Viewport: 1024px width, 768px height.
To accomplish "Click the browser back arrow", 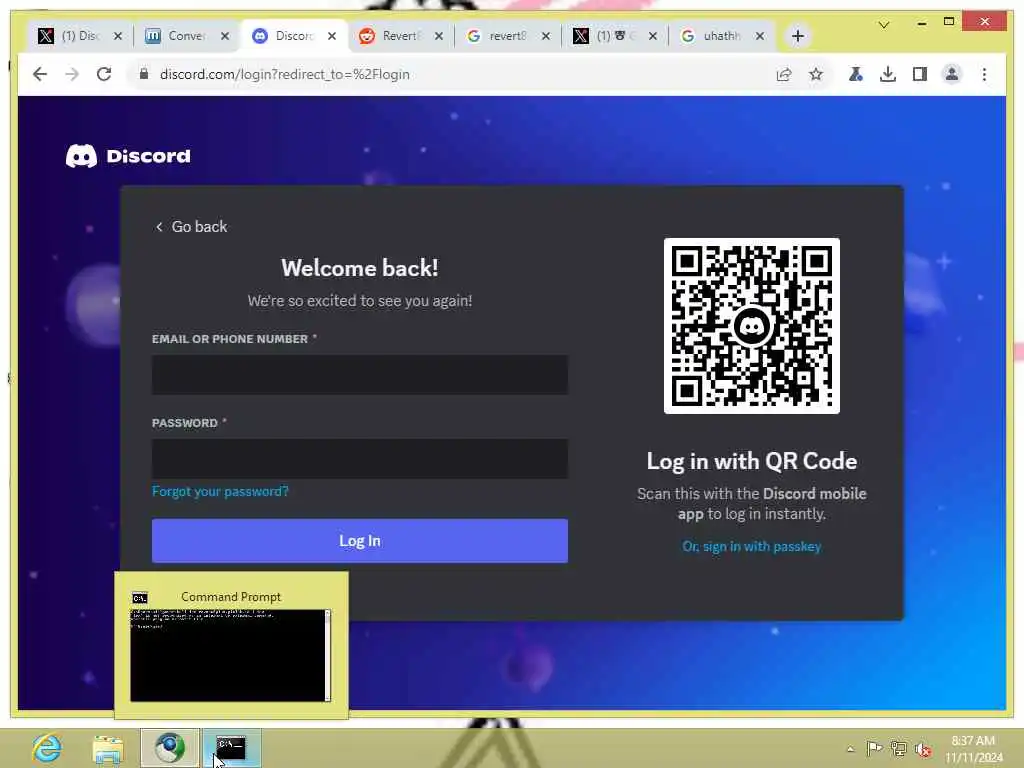I will (40, 74).
